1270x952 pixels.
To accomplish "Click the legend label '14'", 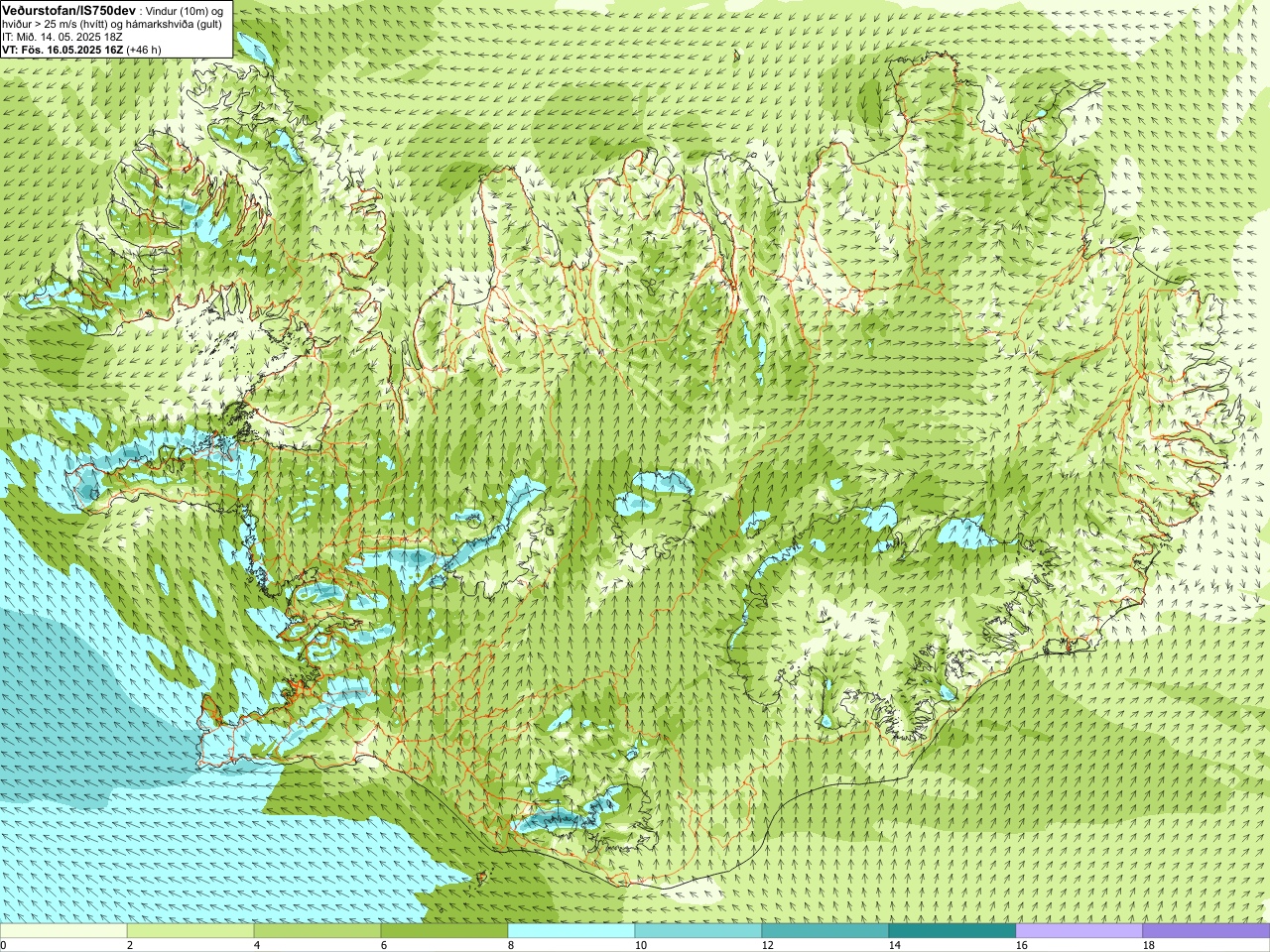I will [894, 945].
